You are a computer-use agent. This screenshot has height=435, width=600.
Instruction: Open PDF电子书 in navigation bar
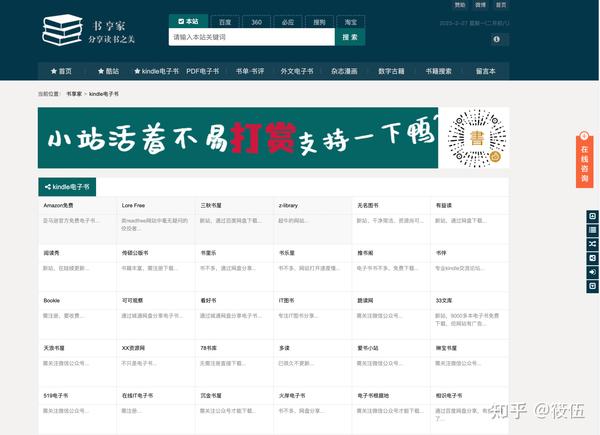pyautogui.click(x=202, y=71)
